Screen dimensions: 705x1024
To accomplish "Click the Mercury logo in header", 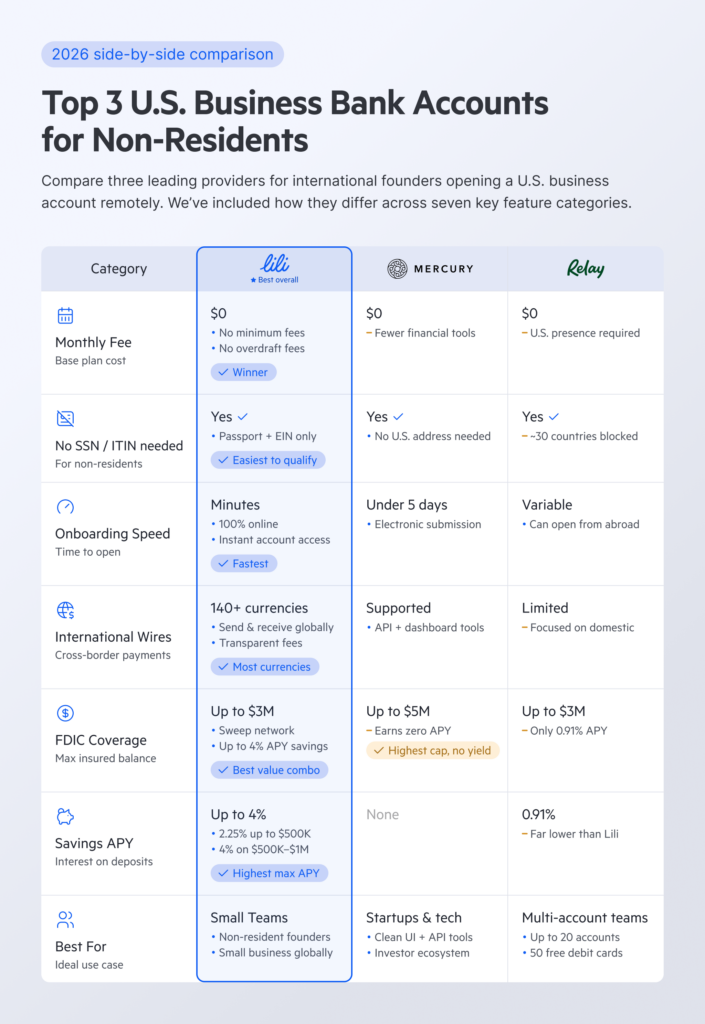I will 430,268.
